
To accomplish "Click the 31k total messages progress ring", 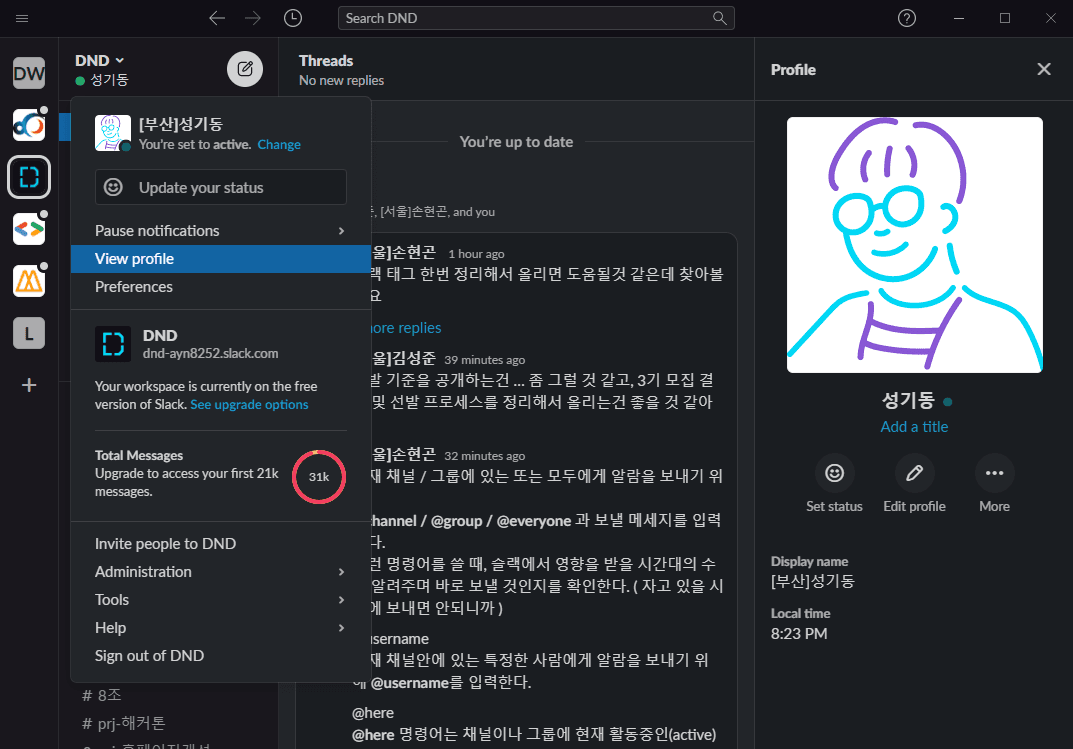I will 319,477.
